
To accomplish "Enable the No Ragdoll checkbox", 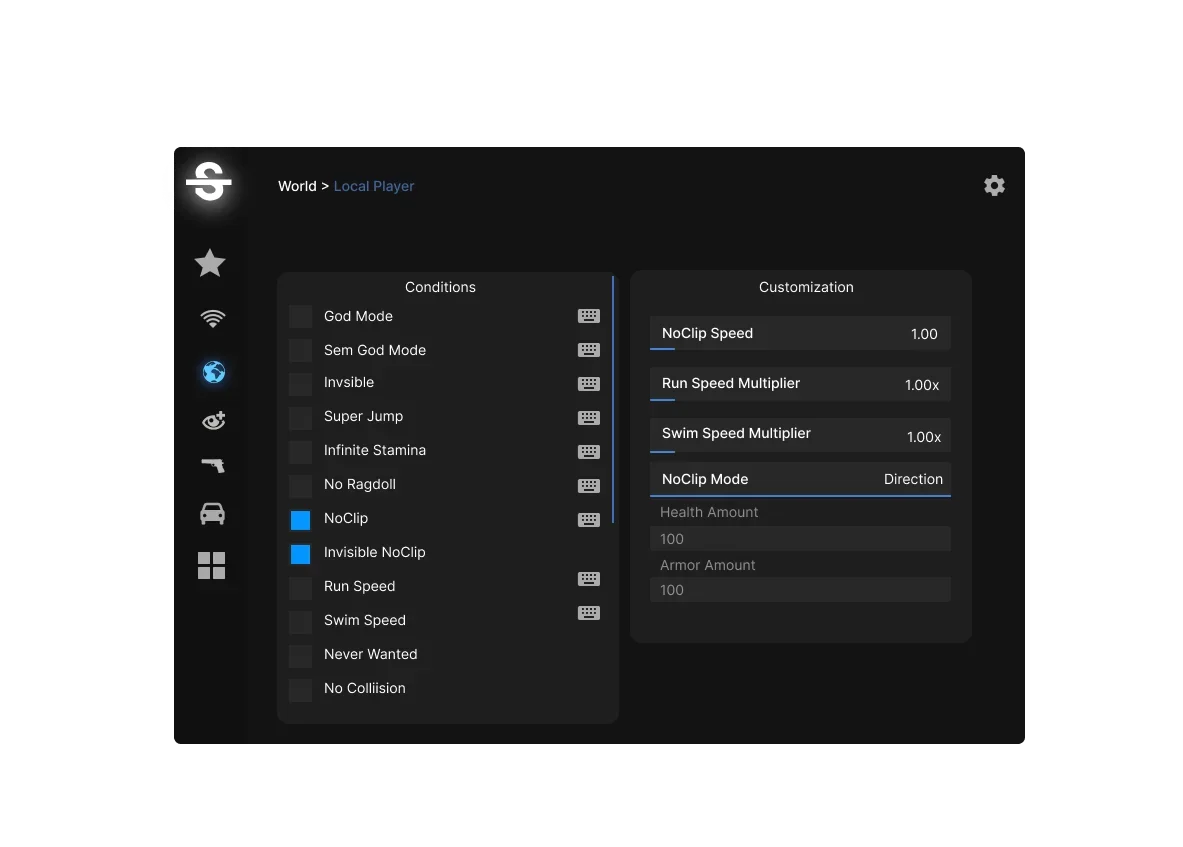I will point(300,486).
